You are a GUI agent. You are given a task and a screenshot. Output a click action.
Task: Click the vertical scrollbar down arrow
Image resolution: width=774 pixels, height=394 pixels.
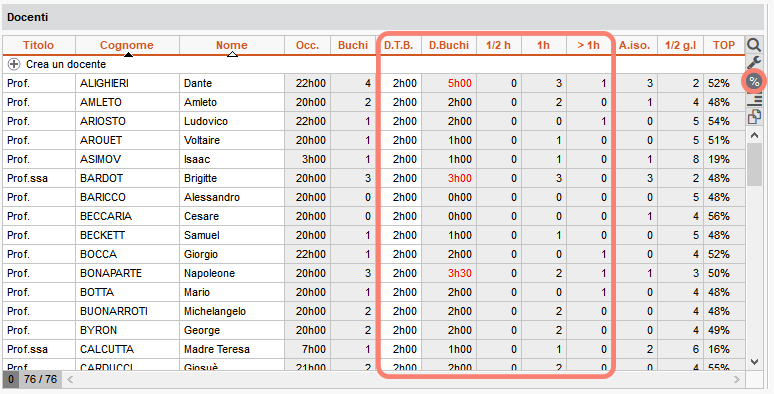pos(754,362)
